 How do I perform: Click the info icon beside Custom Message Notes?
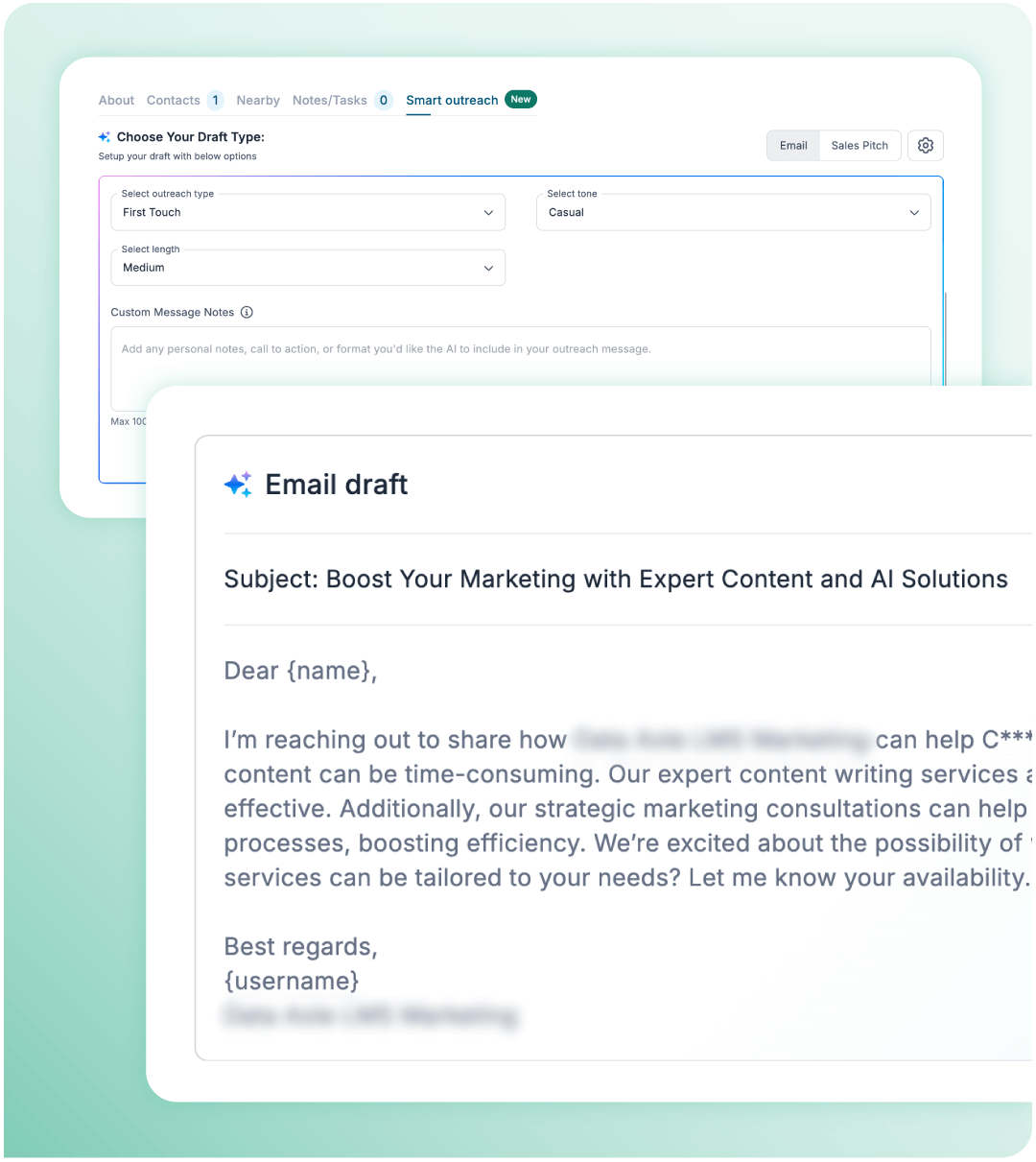(247, 312)
